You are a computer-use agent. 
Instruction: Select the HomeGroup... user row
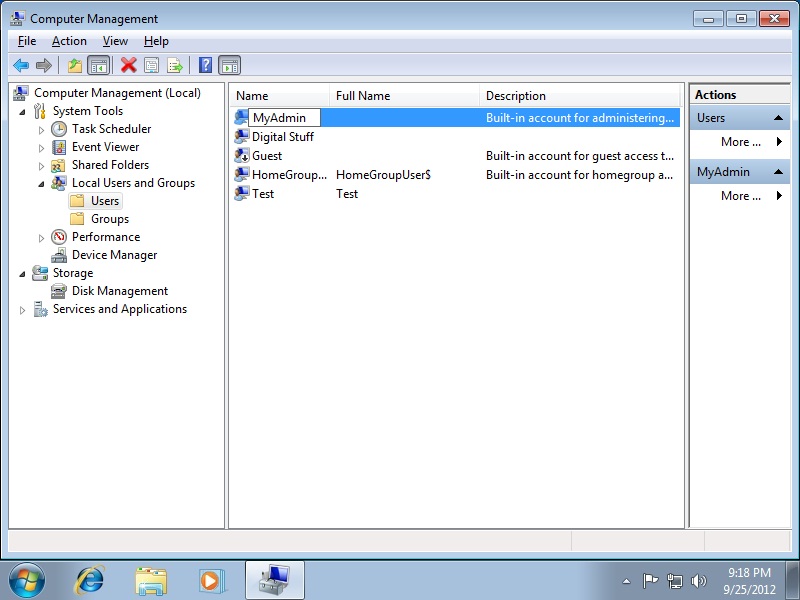(x=456, y=175)
